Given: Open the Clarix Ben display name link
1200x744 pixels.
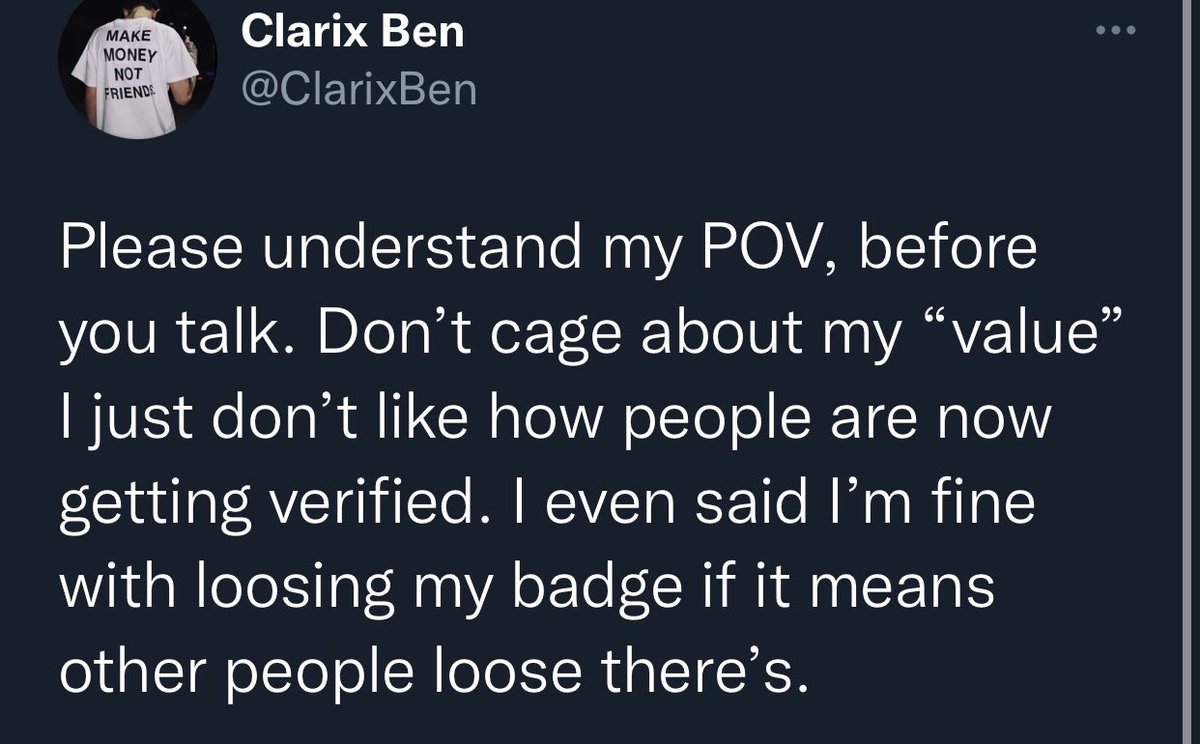Looking at the screenshot, I should pyautogui.click(x=353, y=32).
